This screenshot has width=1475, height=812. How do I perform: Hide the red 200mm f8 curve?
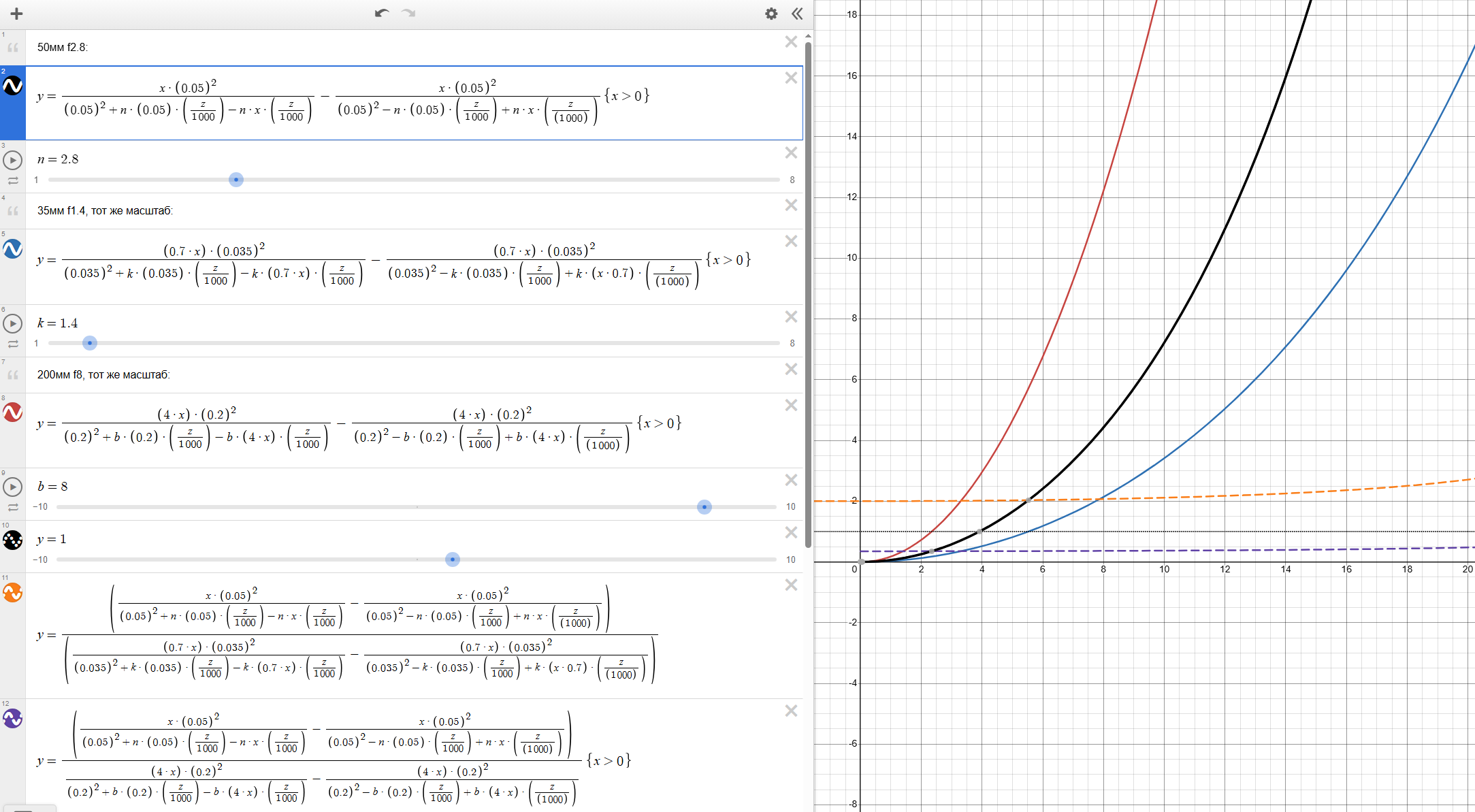[x=13, y=412]
